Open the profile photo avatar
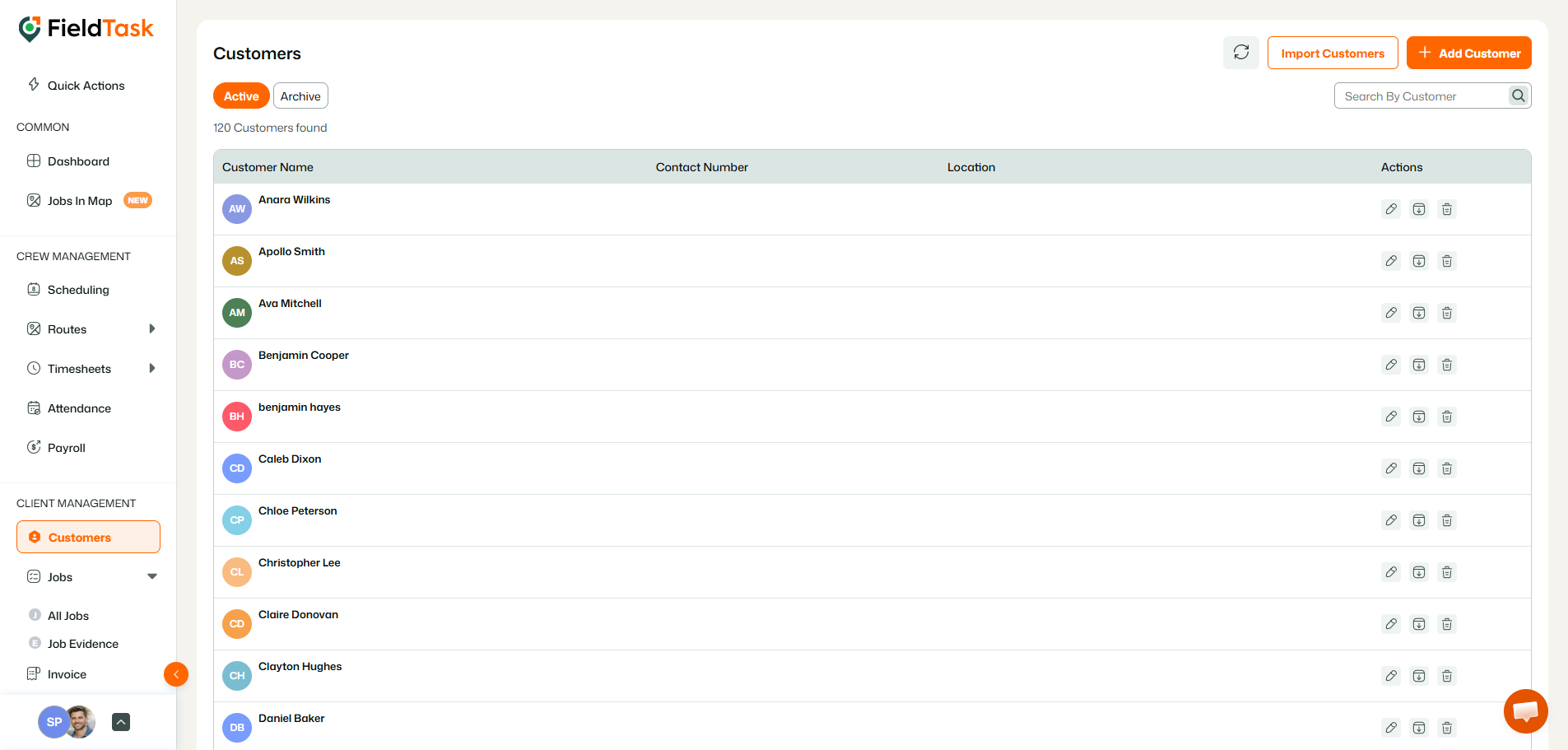Image resolution: width=1568 pixels, height=750 pixels. pos(81,722)
